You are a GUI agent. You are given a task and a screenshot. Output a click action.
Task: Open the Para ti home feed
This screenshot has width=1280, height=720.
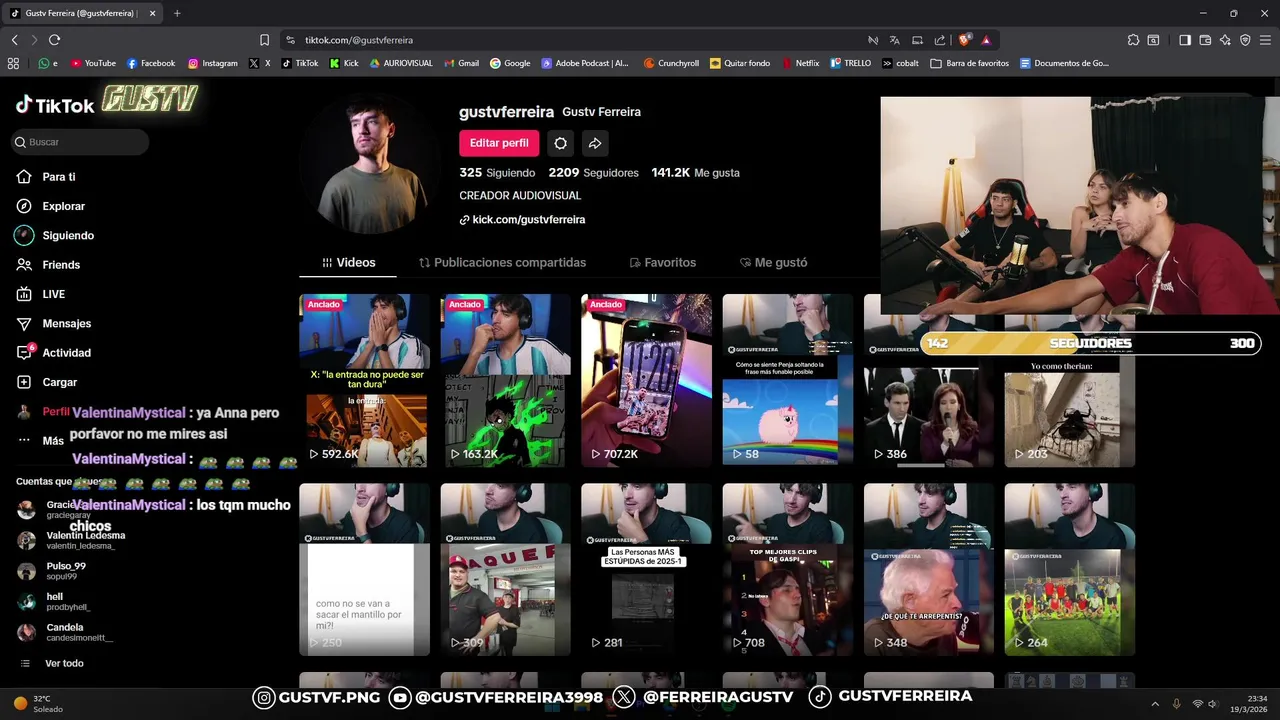pyautogui.click(x=46, y=177)
